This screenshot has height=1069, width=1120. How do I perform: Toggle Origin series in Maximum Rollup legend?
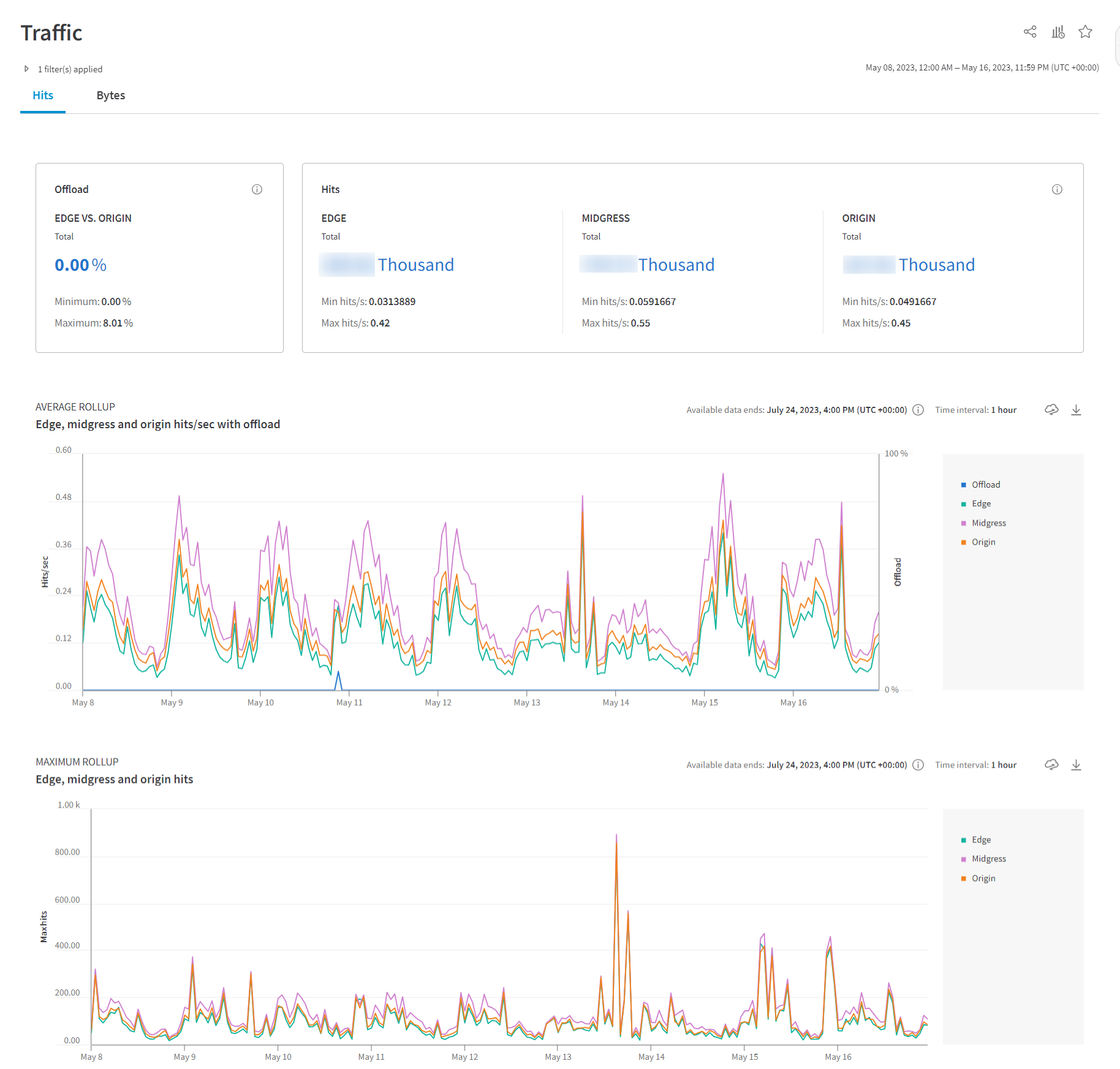click(983, 878)
